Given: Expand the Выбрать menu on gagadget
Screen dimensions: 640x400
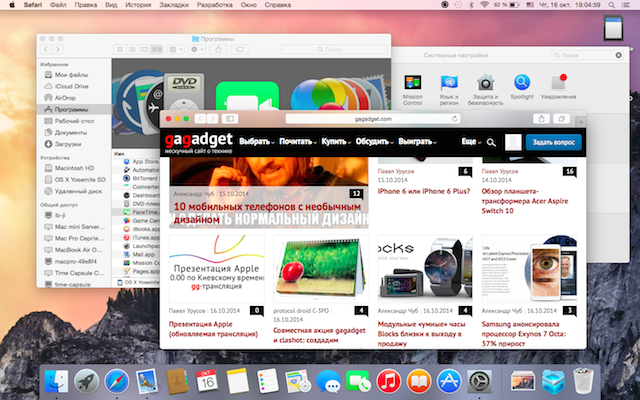Looking at the screenshot, I should pyautogui.click(x=257, y=142).
